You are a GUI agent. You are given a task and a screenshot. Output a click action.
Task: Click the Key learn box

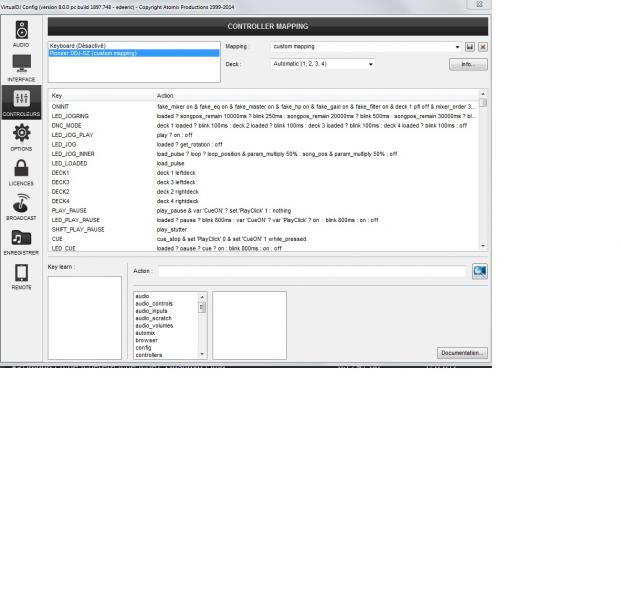pyautogui.click(x=85, y=318)
